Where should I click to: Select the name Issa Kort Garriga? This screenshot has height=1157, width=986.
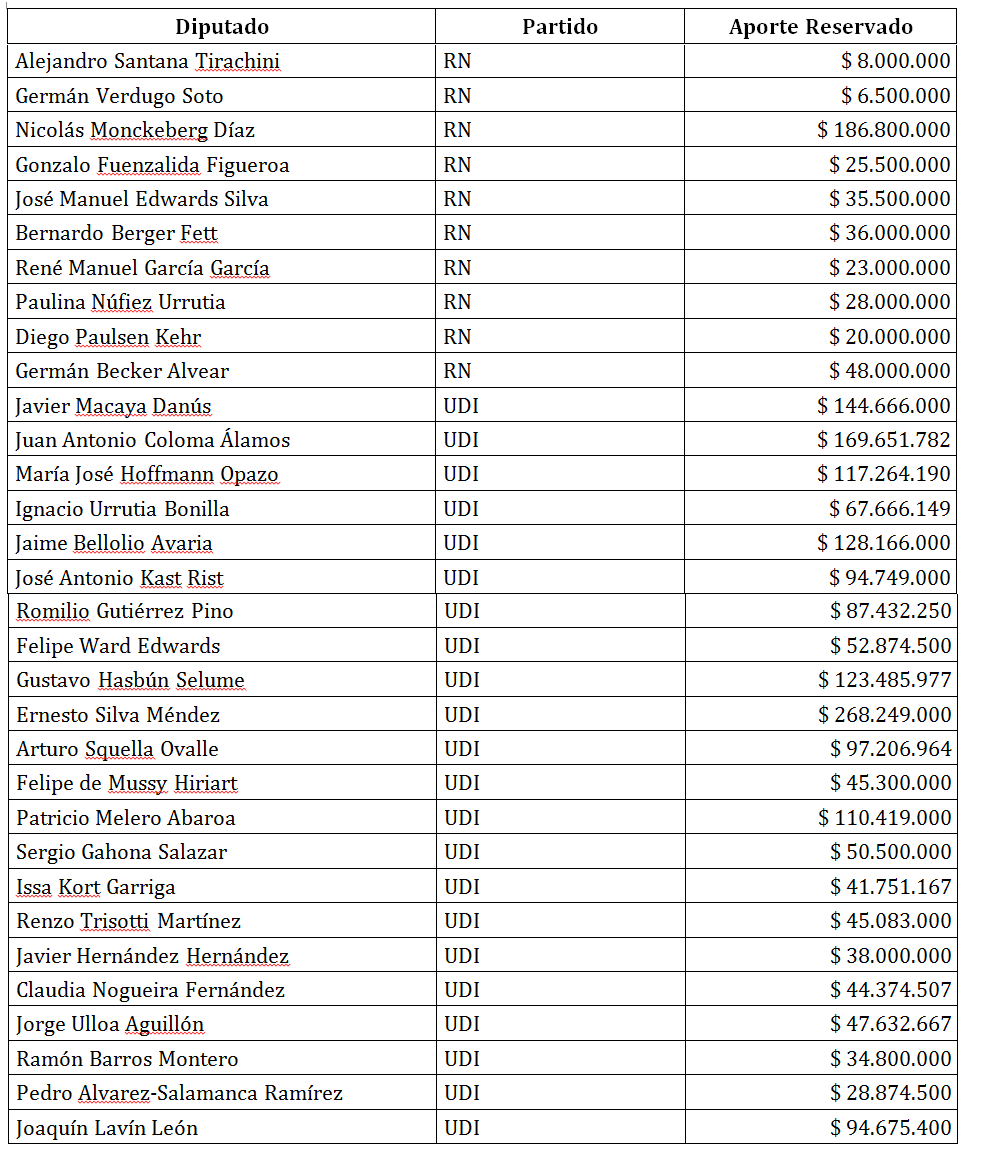tap(96, 887)
